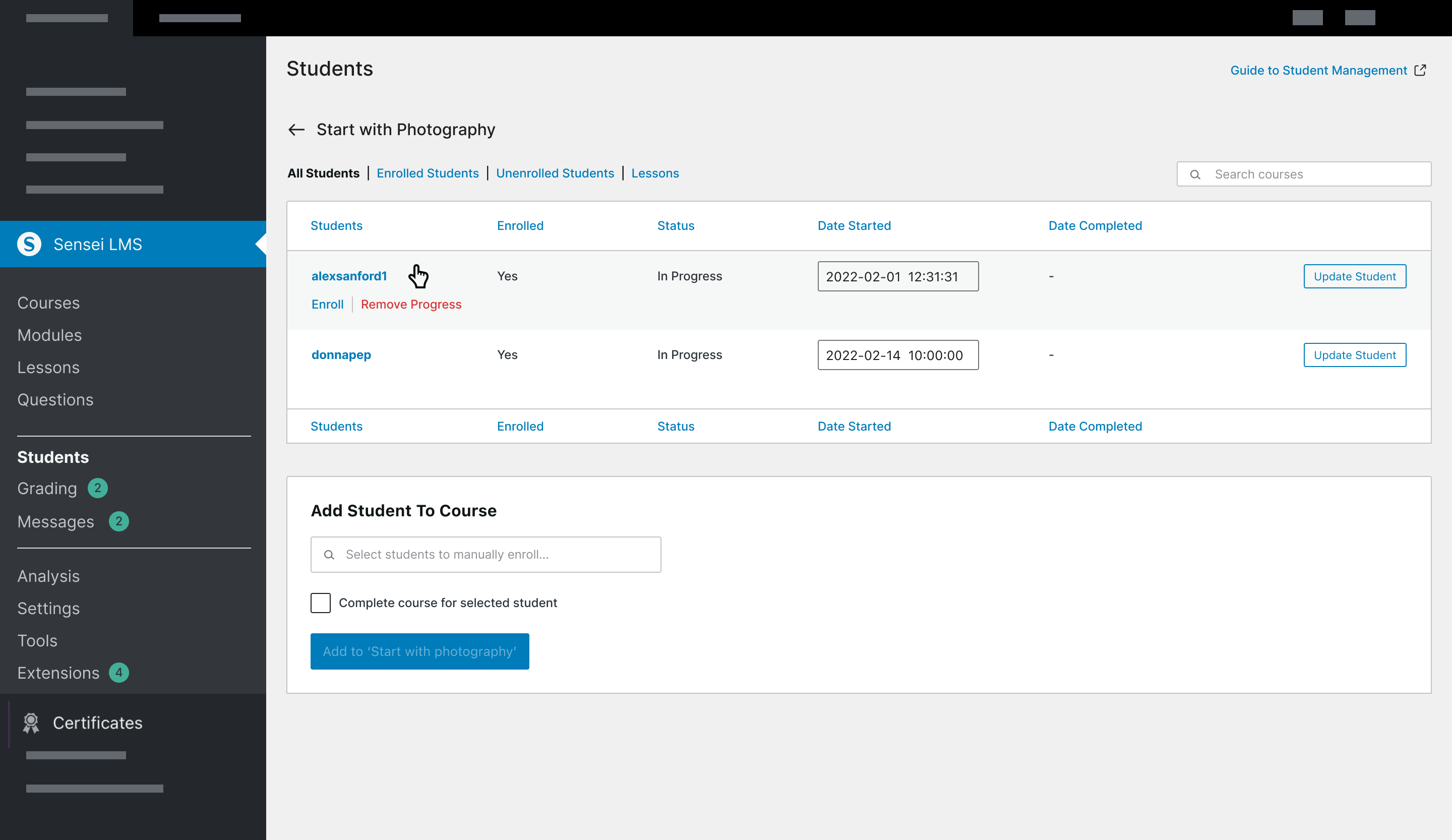
Task: Click the search icon in the student enroll field
Action: point(330,554)
